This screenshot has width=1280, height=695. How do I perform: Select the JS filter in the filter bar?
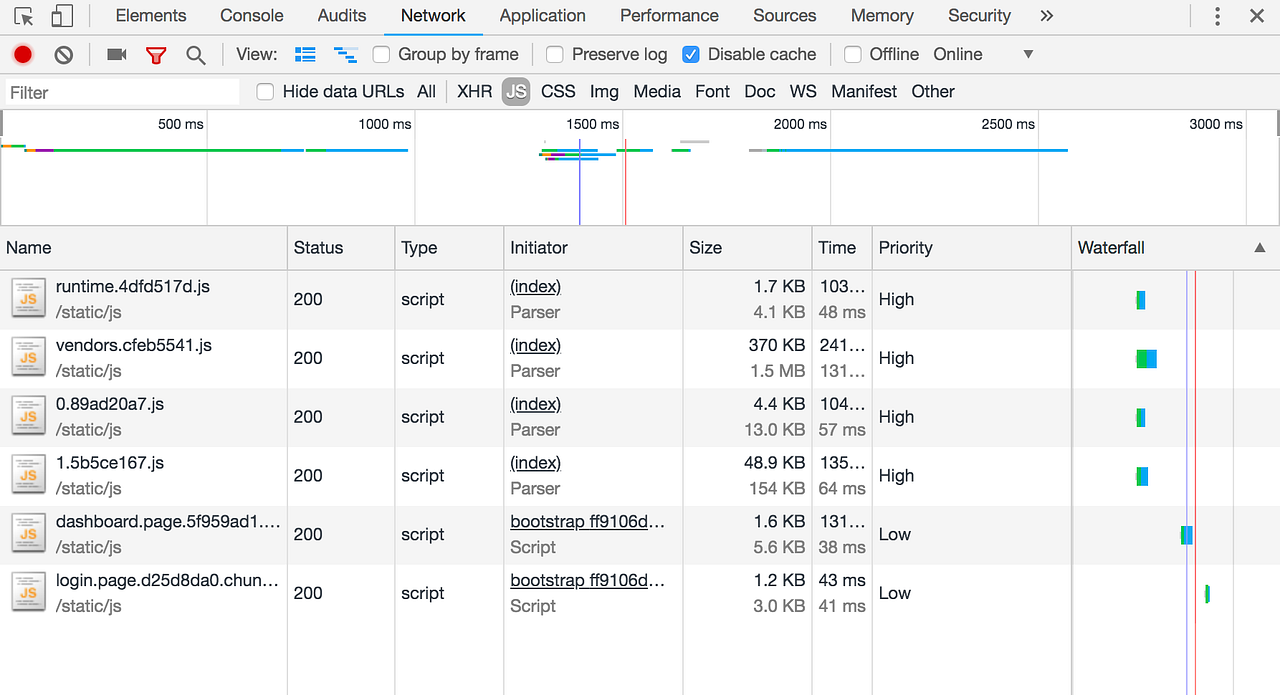pyautogui.click(x=515, y=91)
